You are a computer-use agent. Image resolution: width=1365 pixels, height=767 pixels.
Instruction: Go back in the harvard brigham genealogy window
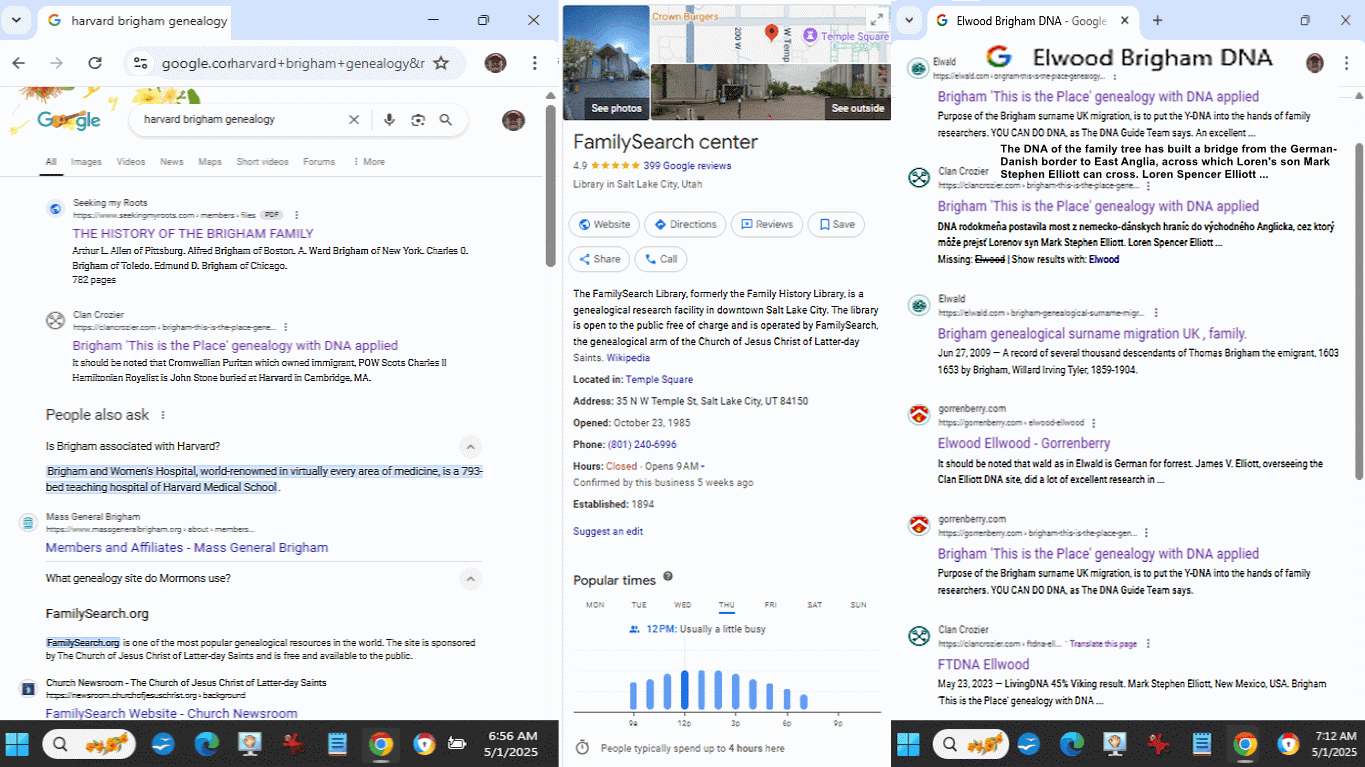tap(18, 63)
